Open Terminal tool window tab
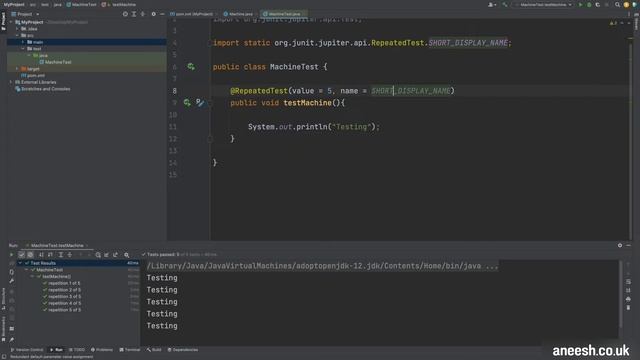Image resolution: width=640 pixels, height=360 pixels. coord(129,350)
